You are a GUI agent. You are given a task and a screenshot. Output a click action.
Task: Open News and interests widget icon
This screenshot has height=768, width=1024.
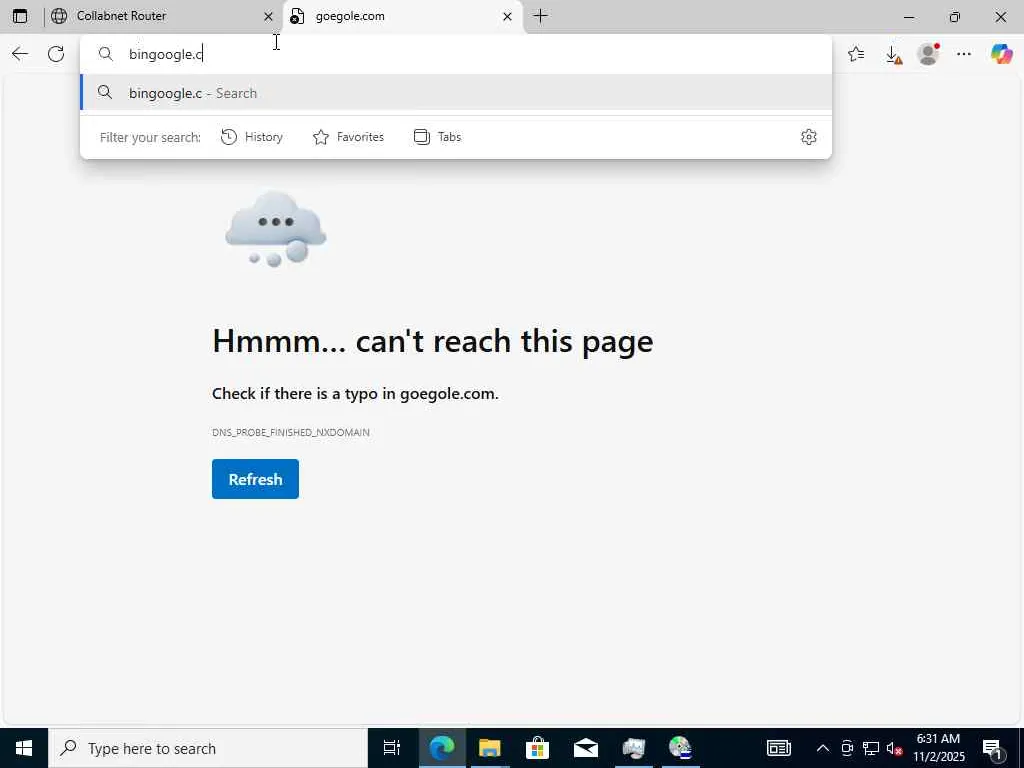[778, 748]
